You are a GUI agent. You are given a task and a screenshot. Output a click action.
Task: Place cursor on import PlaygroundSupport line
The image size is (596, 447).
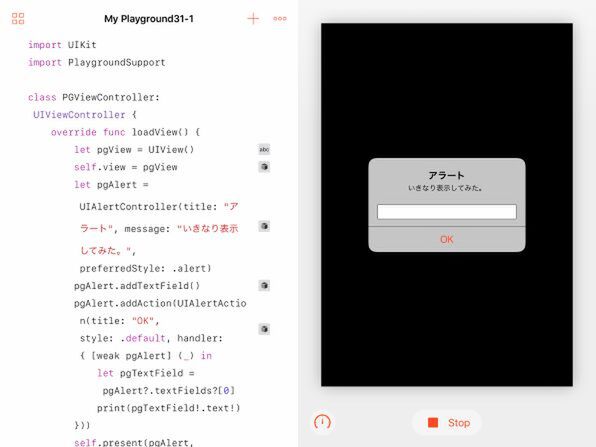[97, 62]
